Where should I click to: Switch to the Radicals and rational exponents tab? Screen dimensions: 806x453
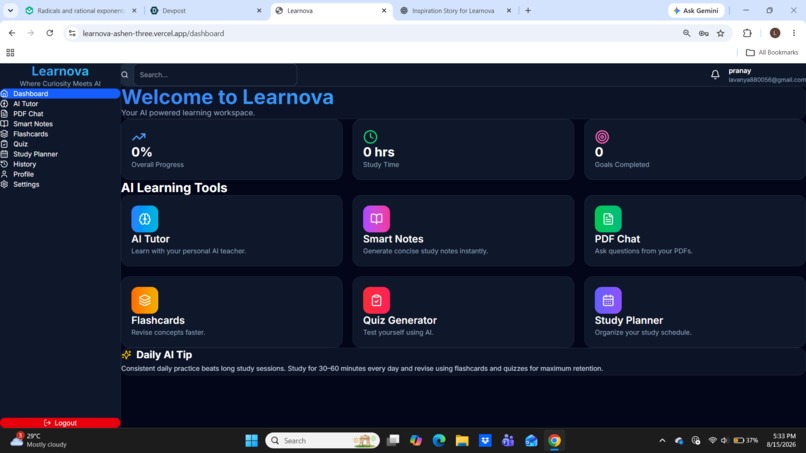[x=81, y=10]
